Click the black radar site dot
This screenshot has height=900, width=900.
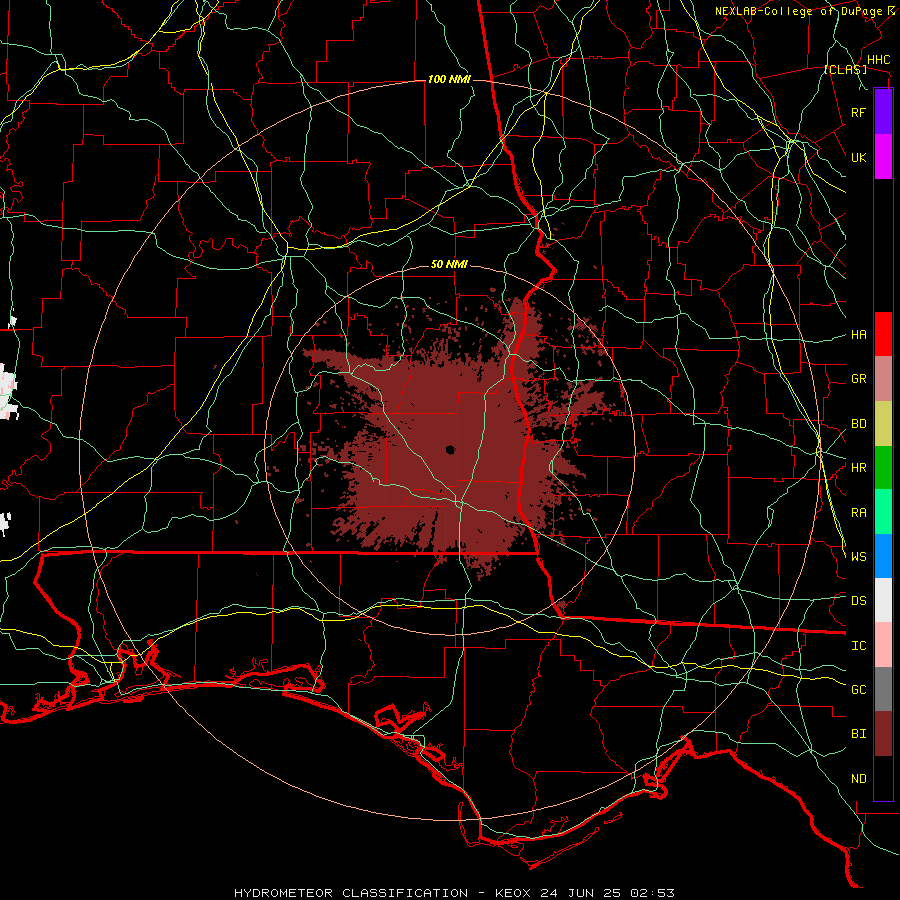(450, 450)
